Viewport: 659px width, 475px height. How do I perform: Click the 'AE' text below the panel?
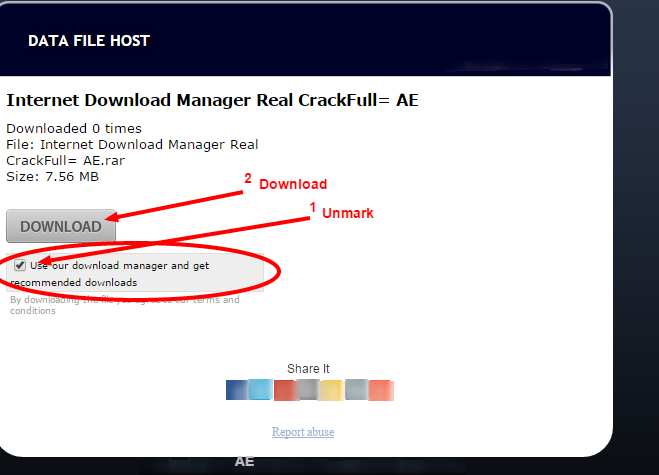pyautogui.click(x=245, y=462)
